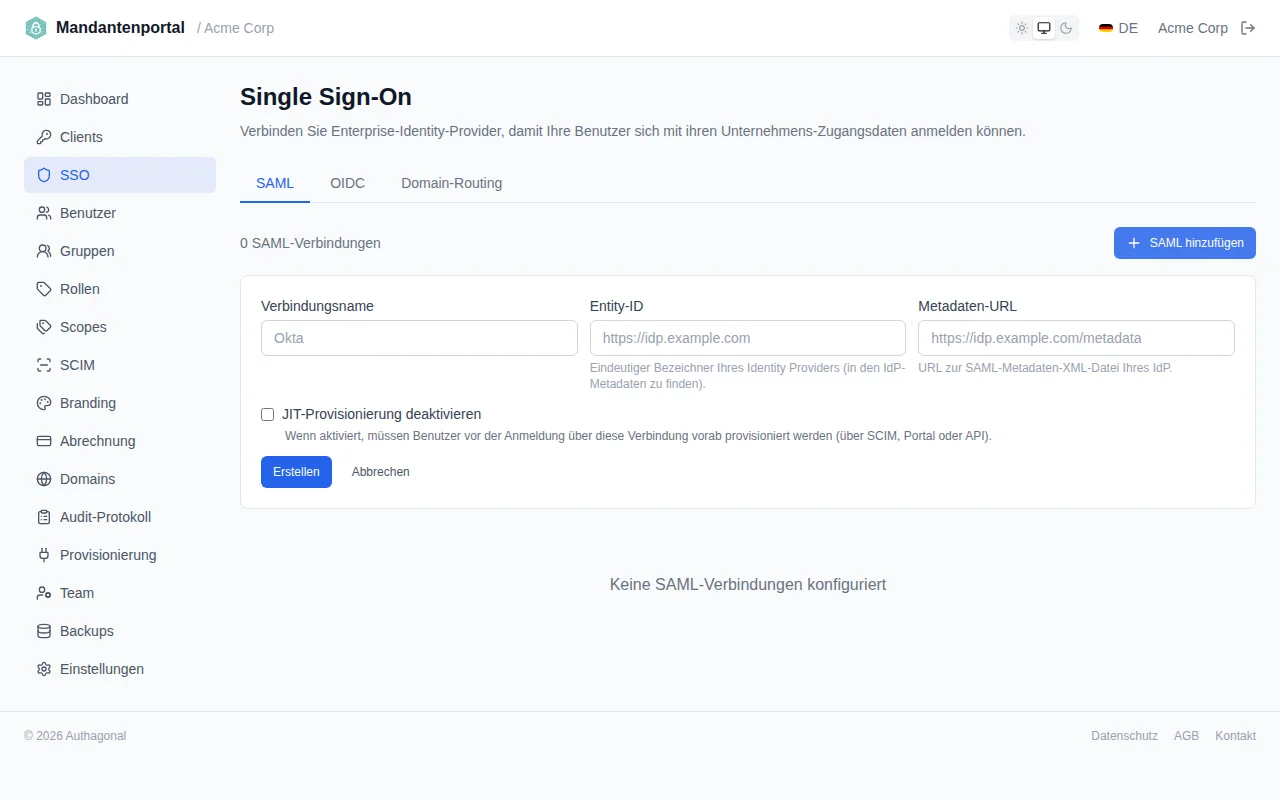The height and width of the screenshot is (800, 1280).
Task: Open the Kontakt footer link
Action: point(1235,736)
